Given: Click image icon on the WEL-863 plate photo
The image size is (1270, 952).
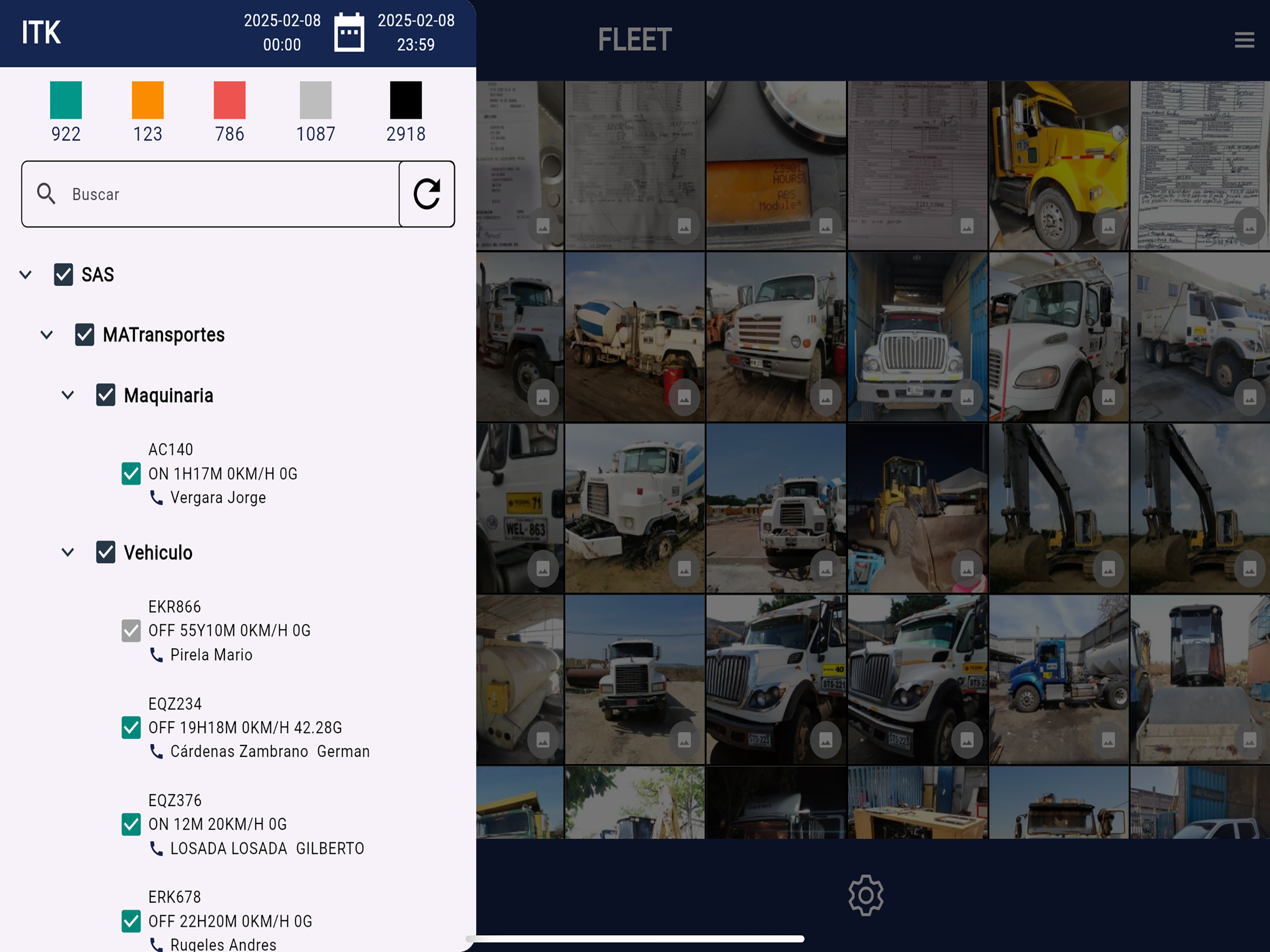Looking at the screenshot, I should [543, 569].
